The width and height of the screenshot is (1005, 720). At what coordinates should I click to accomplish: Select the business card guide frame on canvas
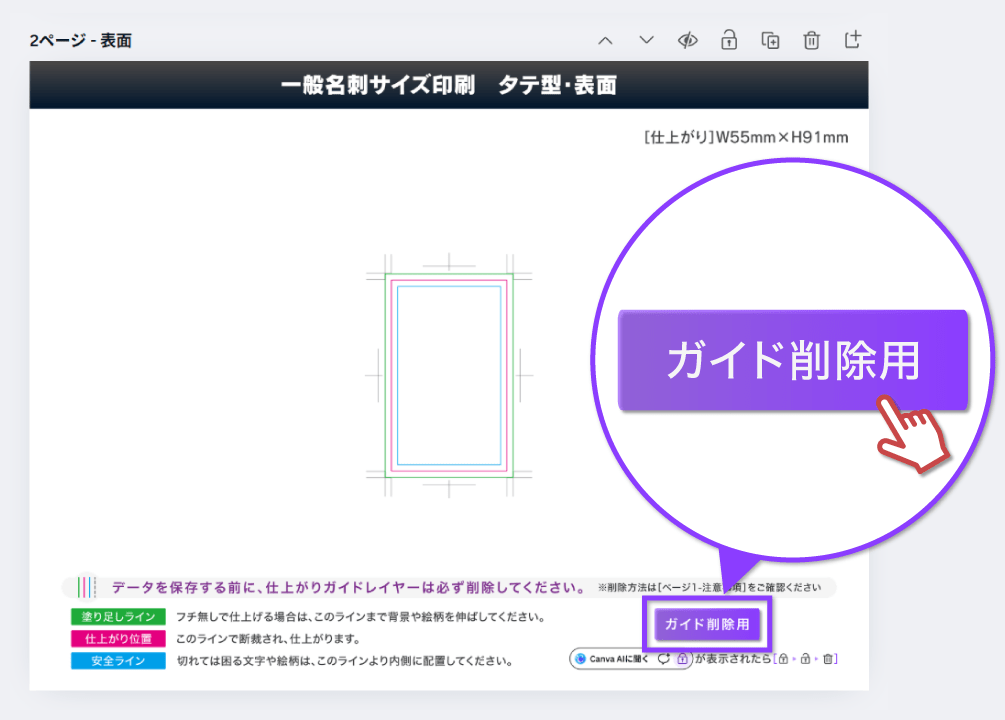[448, 375]
